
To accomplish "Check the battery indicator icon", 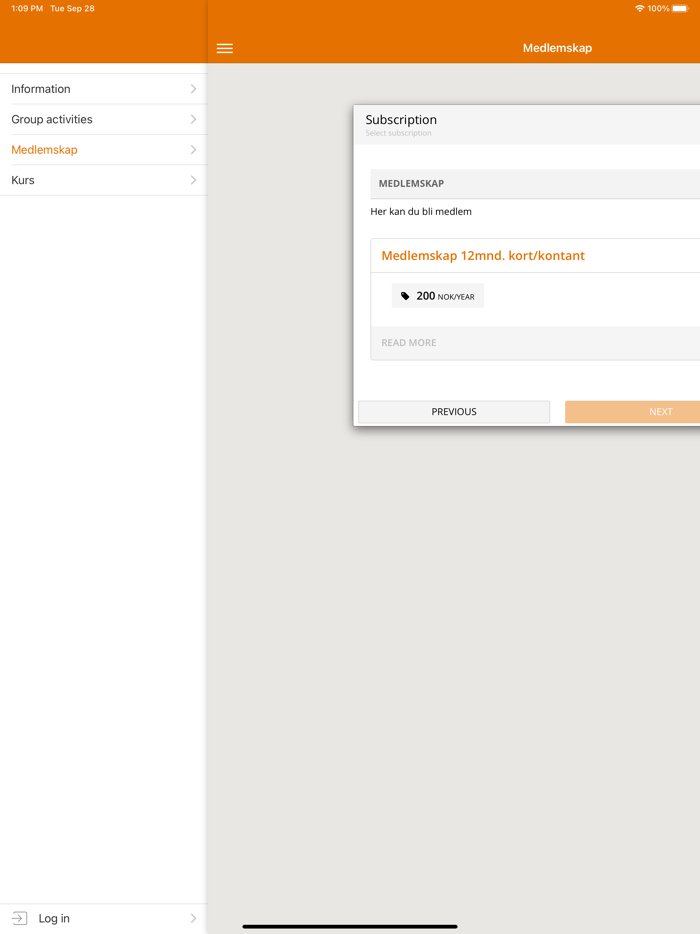I will pos(680,8).
